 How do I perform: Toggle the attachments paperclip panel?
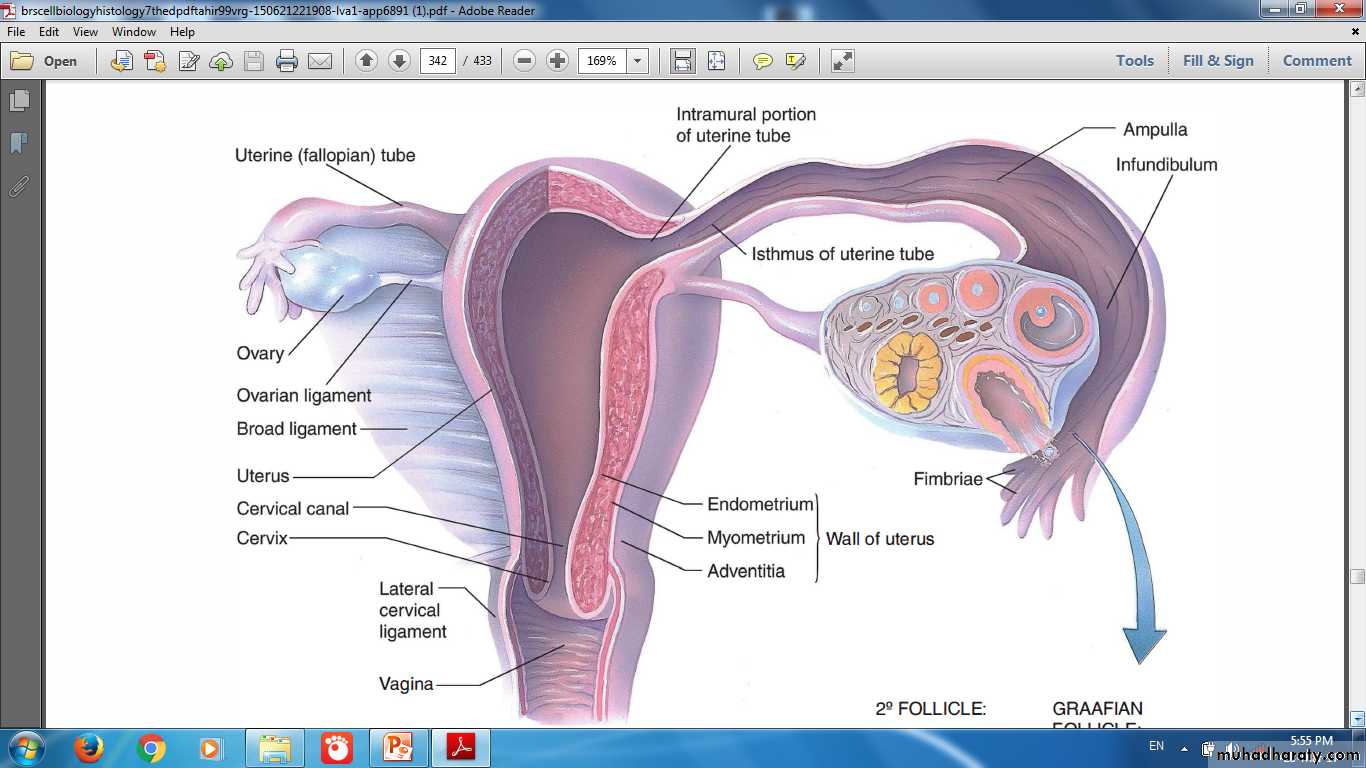(x=19, y=186)
